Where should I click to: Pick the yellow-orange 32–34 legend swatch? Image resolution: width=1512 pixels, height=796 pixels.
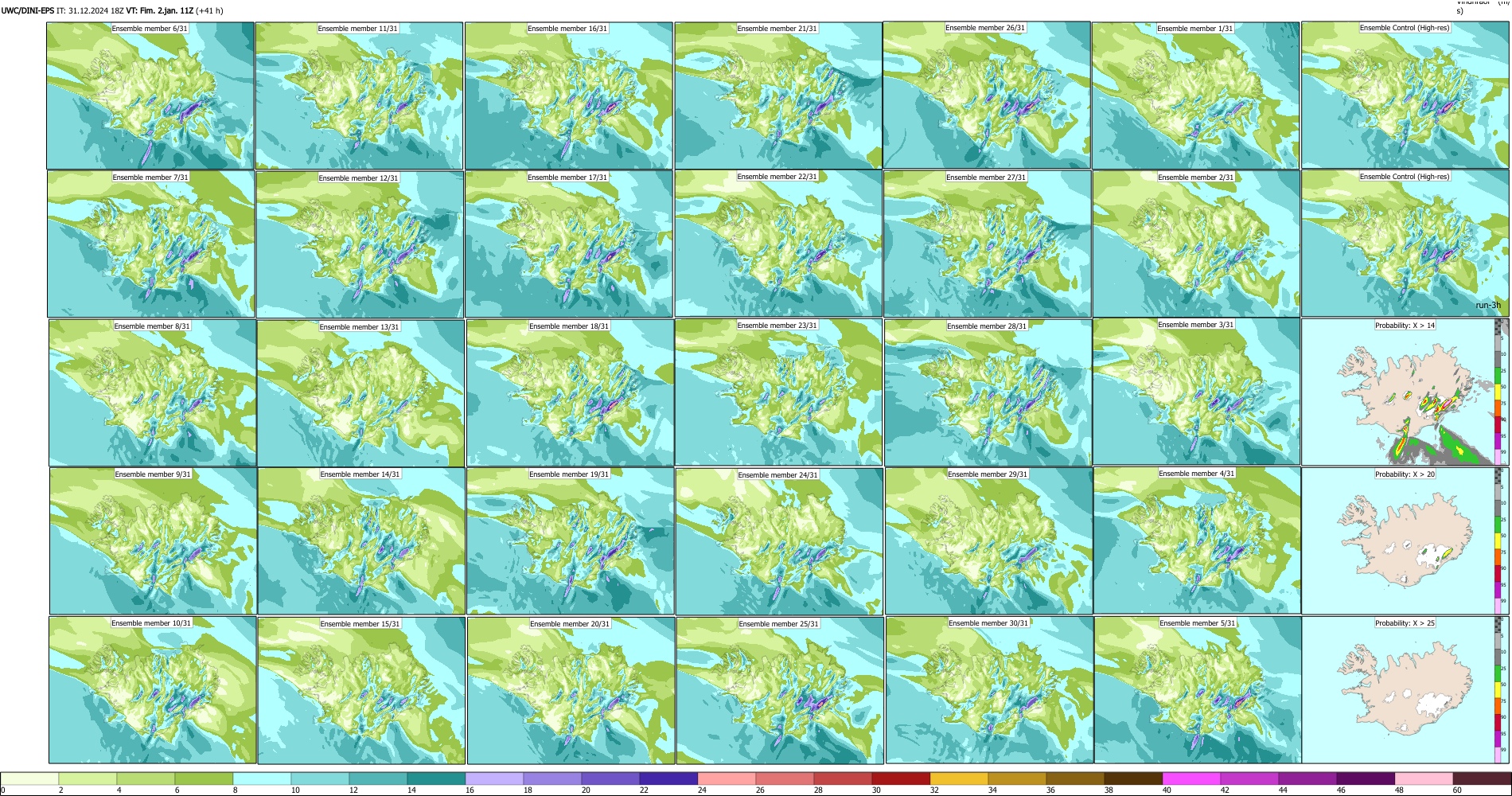point(959,778)
